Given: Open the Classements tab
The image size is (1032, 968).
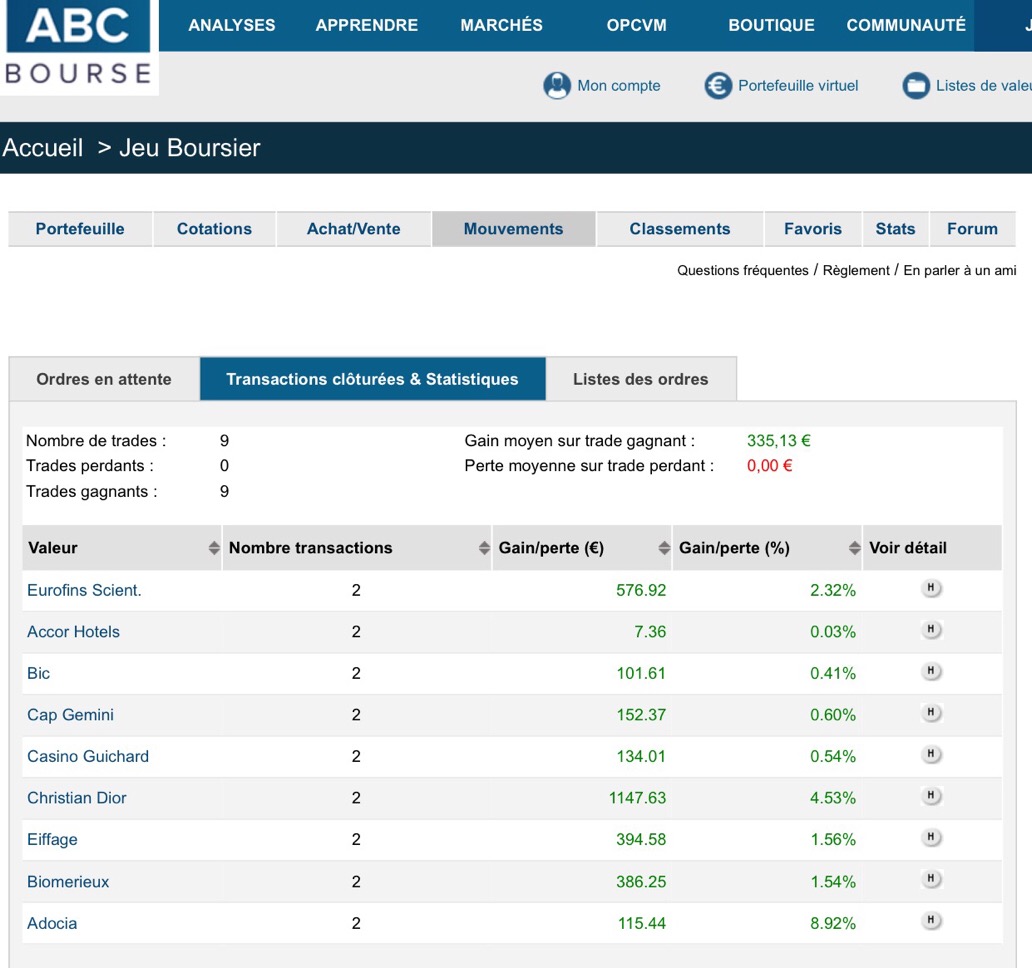Looking at the screenshot, I should tap(680, 229).
